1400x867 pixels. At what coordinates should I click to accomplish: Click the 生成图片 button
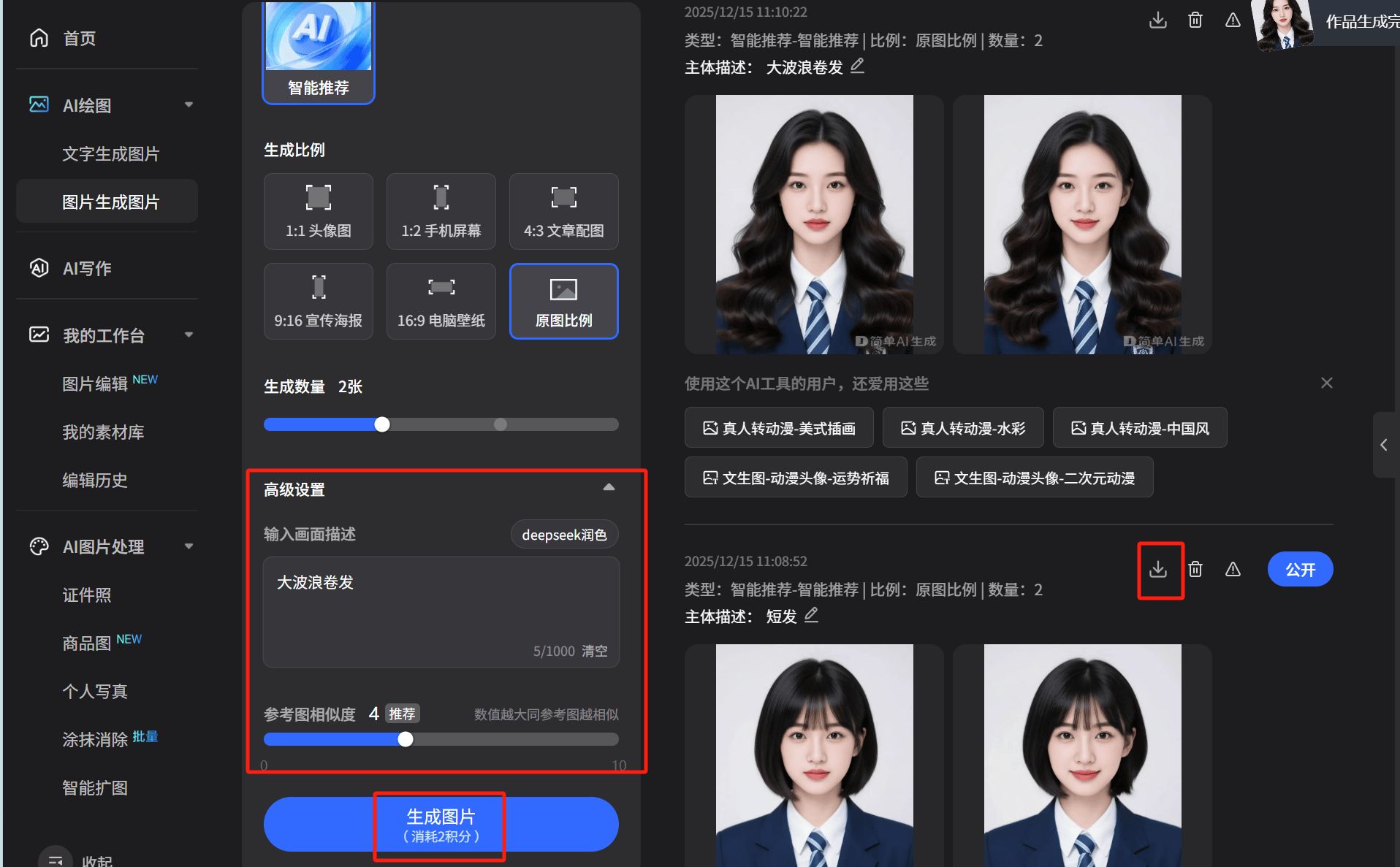point(441,825)
